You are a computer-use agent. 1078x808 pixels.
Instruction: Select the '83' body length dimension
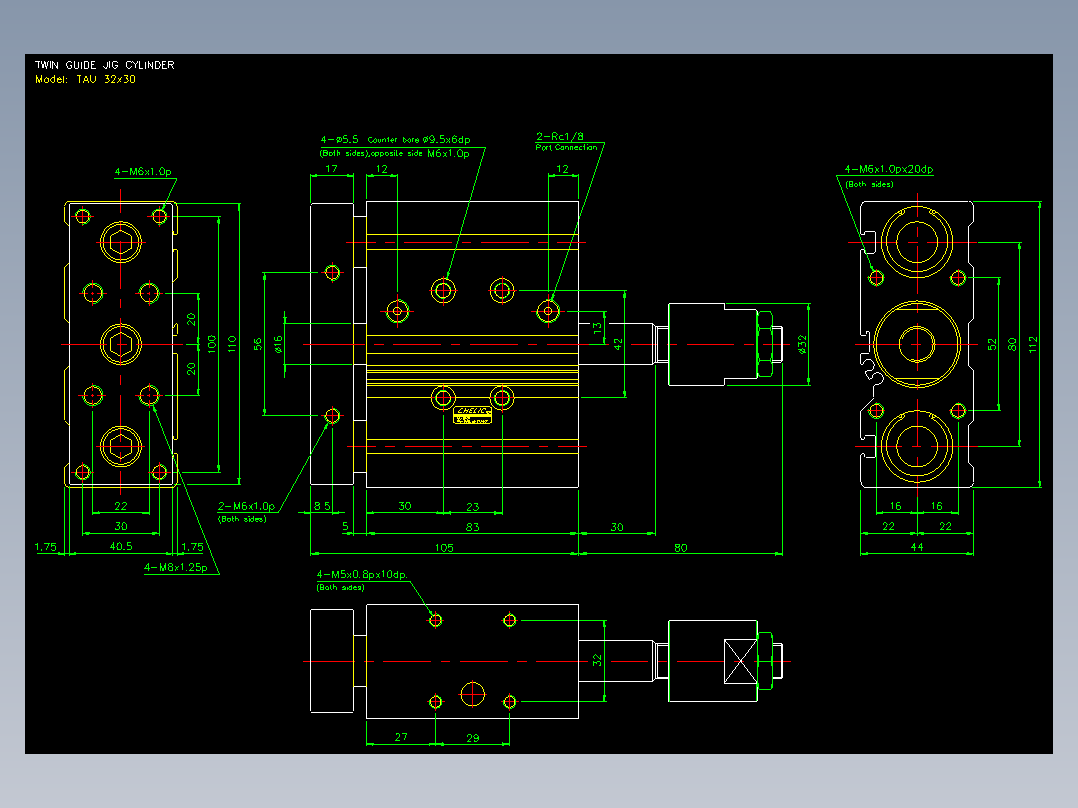(472, 527)
